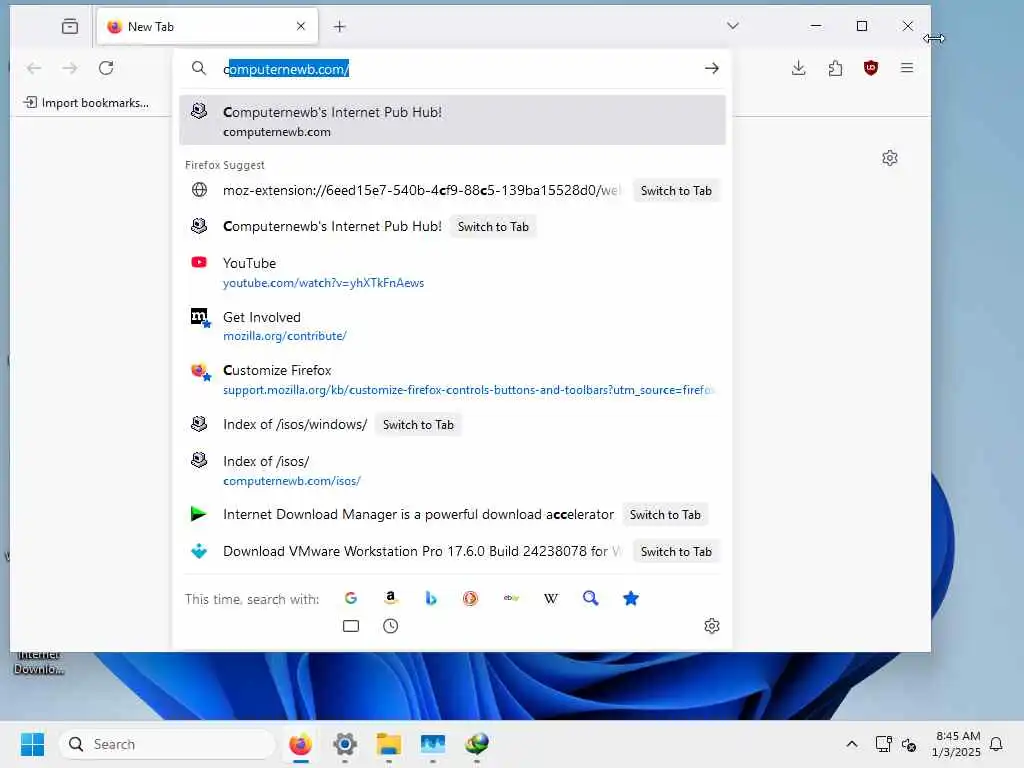
Task: Search history with clock icon
Action: pyautogui.click(x=391, y=626)
